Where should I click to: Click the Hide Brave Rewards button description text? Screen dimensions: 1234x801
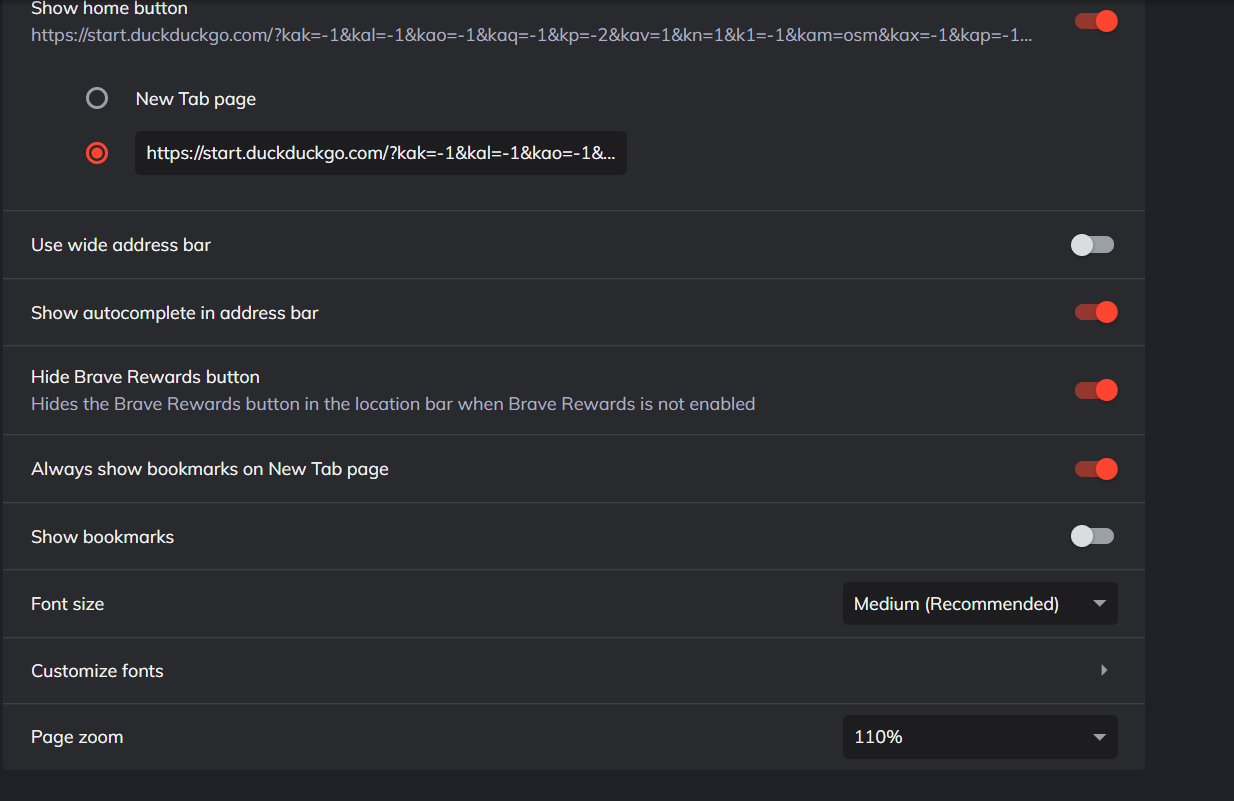(393, 404)
